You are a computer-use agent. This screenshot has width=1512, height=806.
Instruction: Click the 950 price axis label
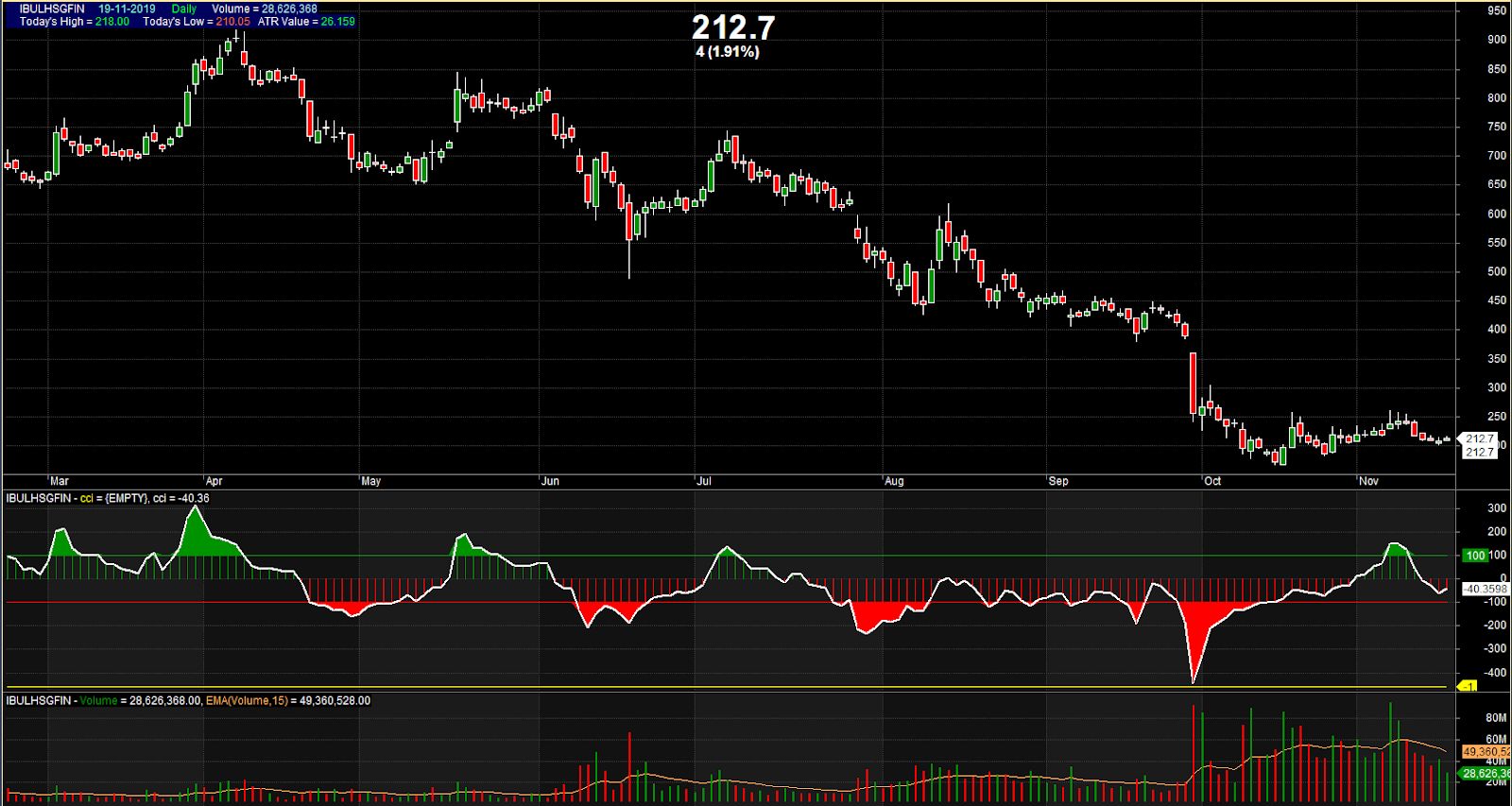coord(1497,11)
